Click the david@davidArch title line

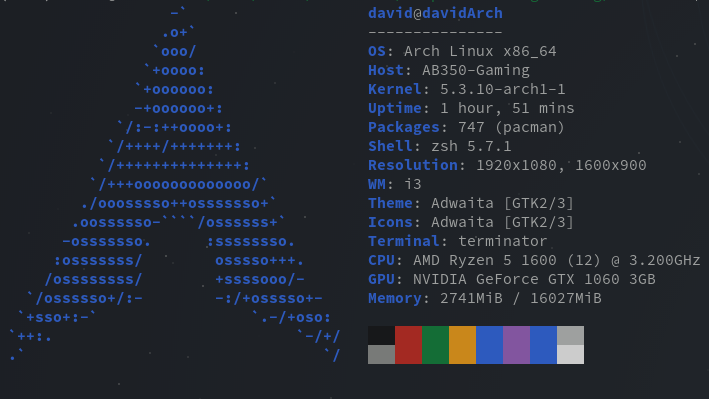click(x=435, y=14)
